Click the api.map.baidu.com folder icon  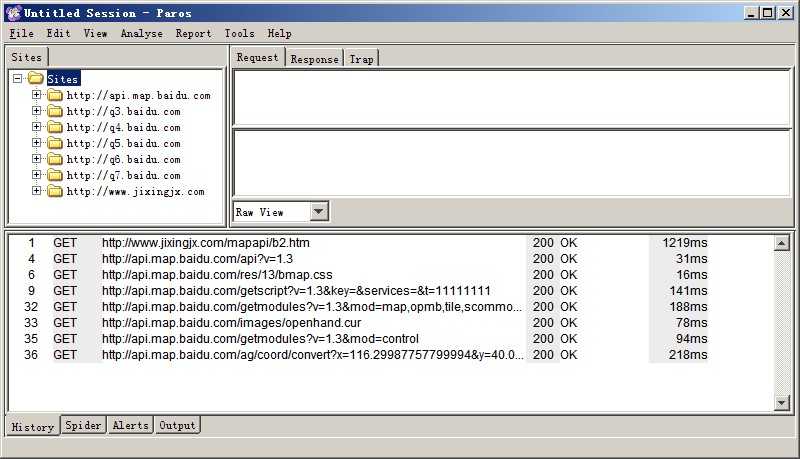[x=55, y=95]
